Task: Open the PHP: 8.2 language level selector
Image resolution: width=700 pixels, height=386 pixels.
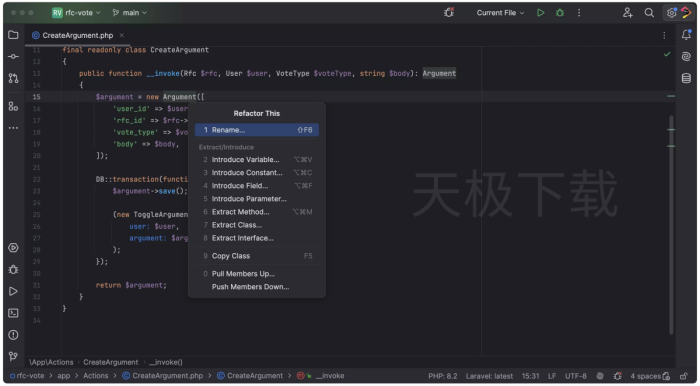Action: 443,376
